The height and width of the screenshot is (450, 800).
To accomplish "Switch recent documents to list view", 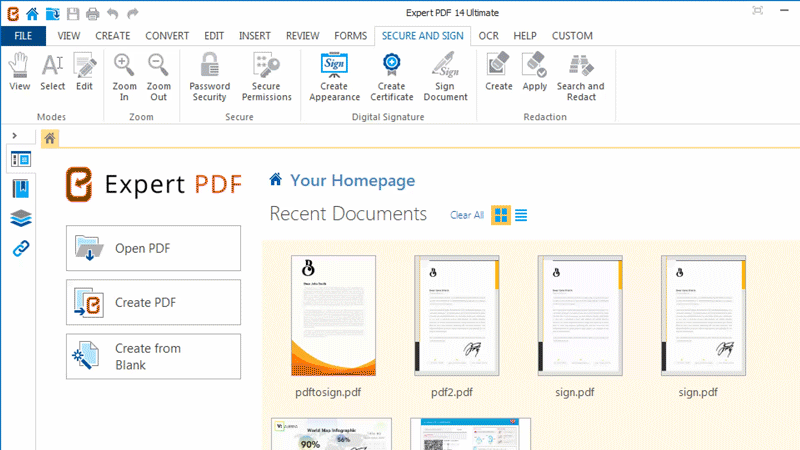I will coord(521,215).
